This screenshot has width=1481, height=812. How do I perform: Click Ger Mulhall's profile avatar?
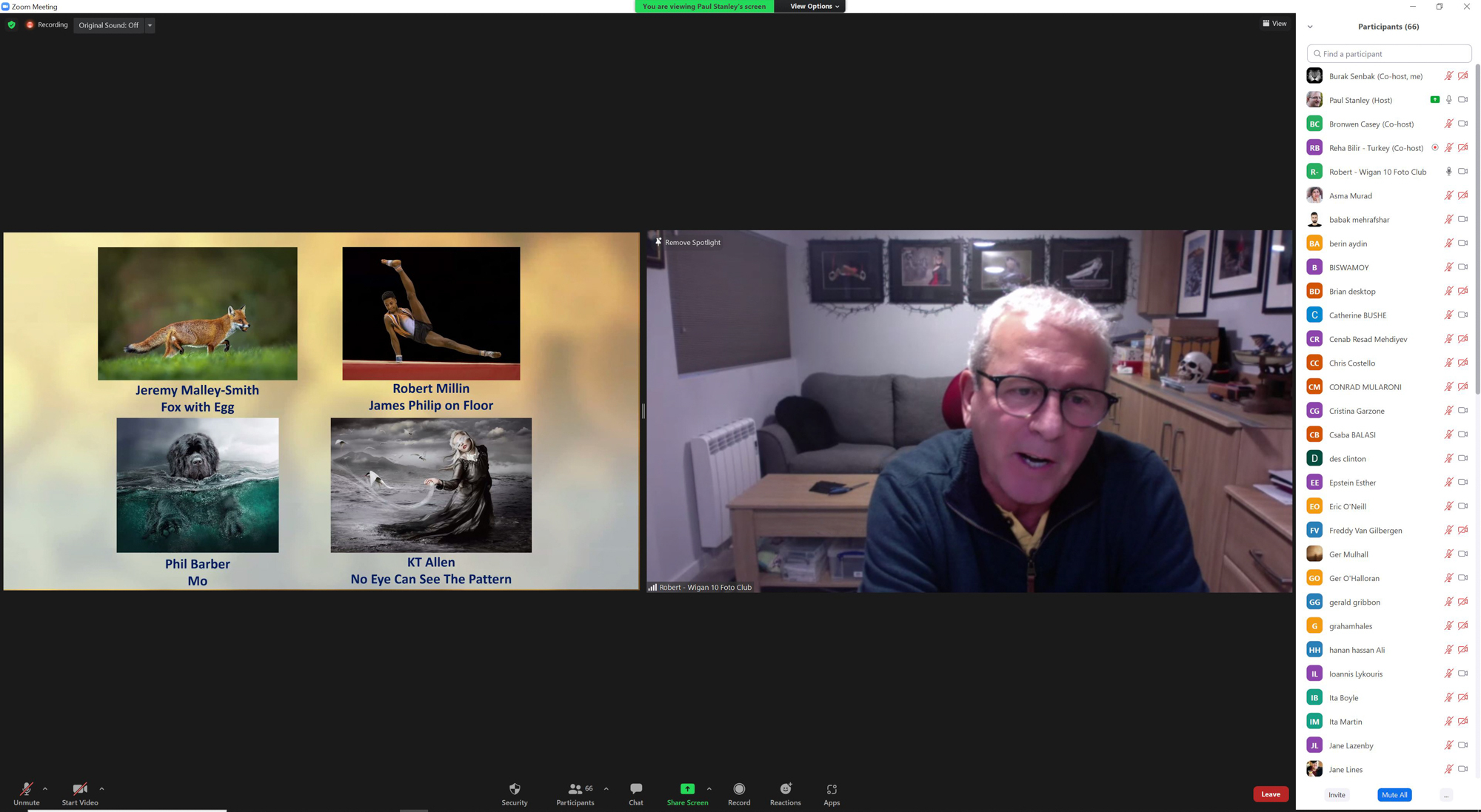point(1314,554)
